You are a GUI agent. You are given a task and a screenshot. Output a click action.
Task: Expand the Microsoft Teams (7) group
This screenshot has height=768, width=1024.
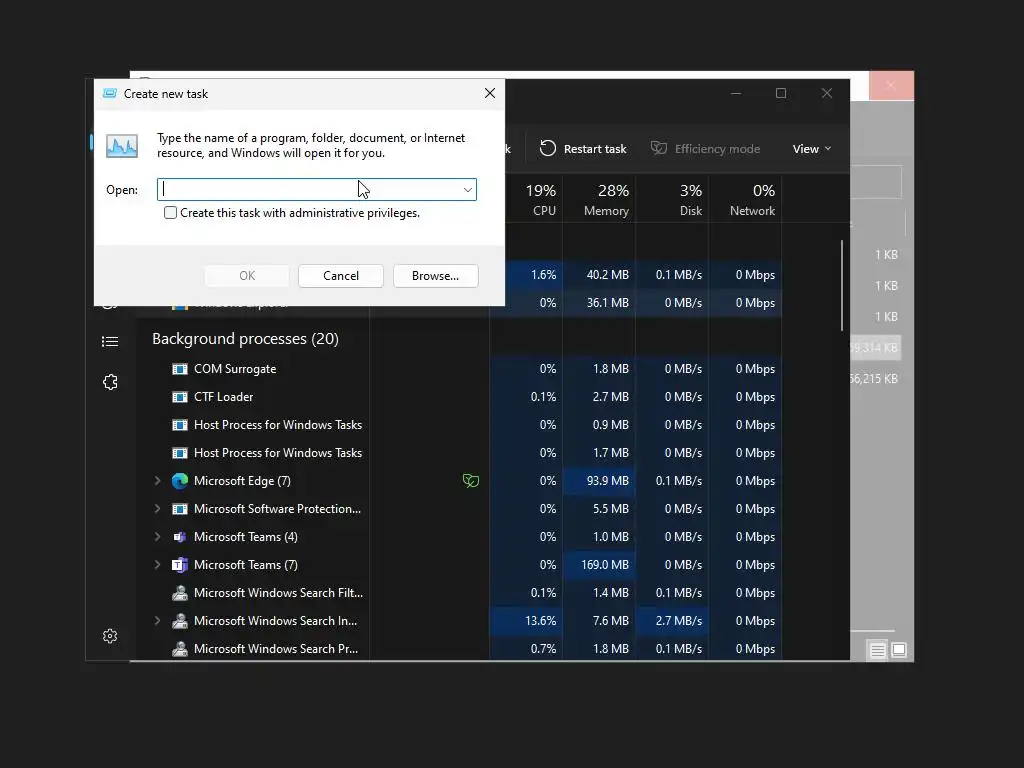pyautogui.click(x=157, y=565)
